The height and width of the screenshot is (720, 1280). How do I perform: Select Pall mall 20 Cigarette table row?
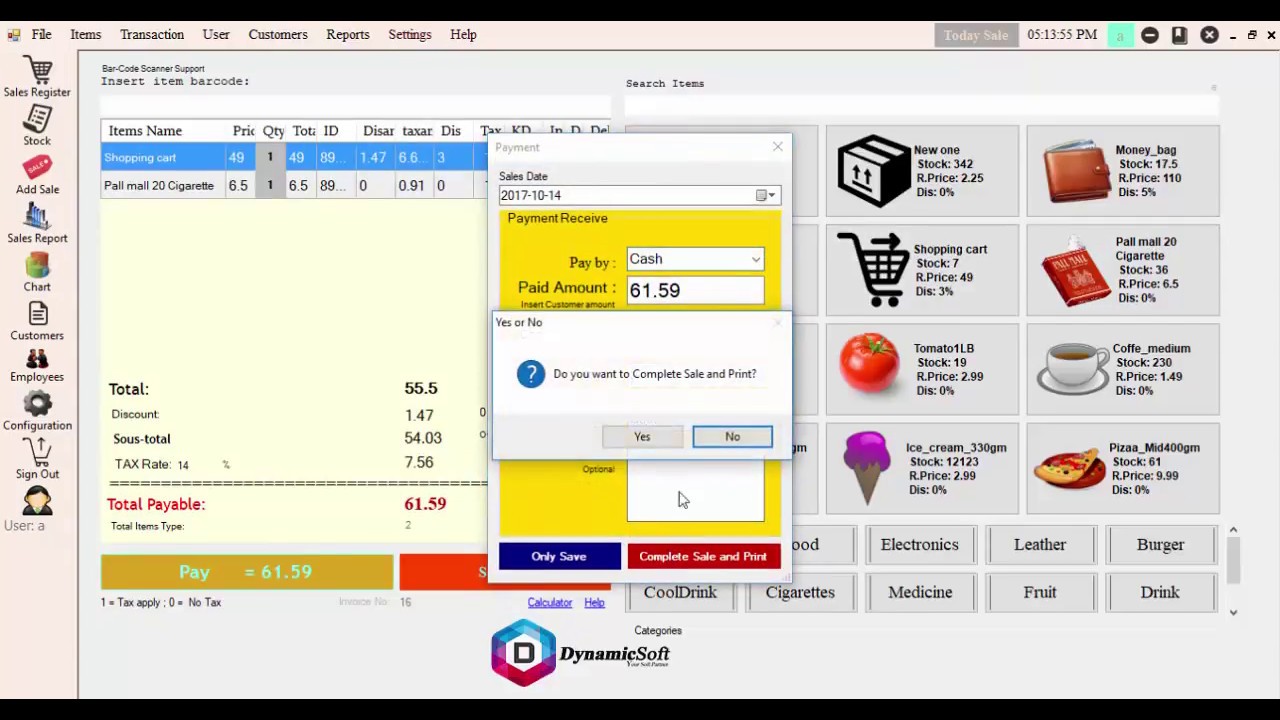[x=294, y=186]
